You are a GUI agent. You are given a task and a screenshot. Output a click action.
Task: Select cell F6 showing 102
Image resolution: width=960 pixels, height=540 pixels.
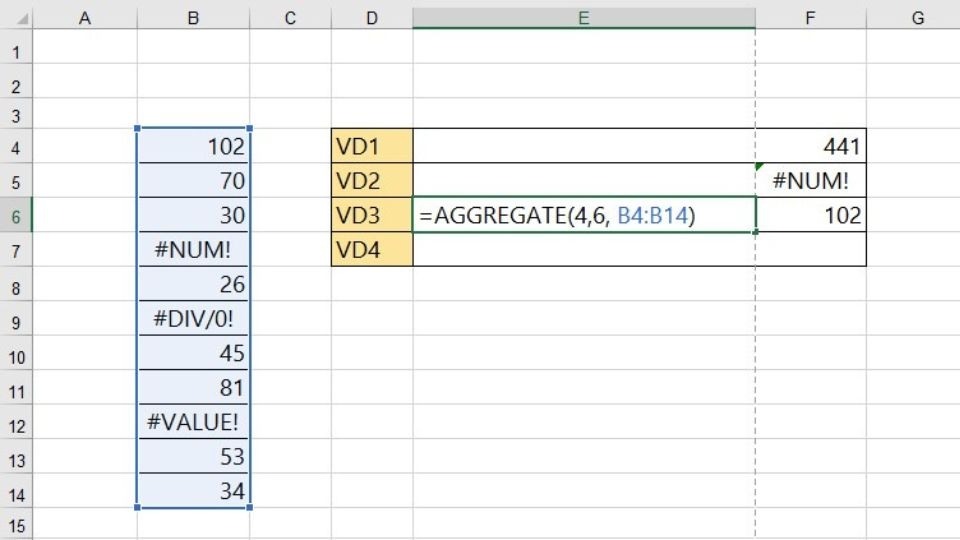pyautogui.click(x=811, y=215)
